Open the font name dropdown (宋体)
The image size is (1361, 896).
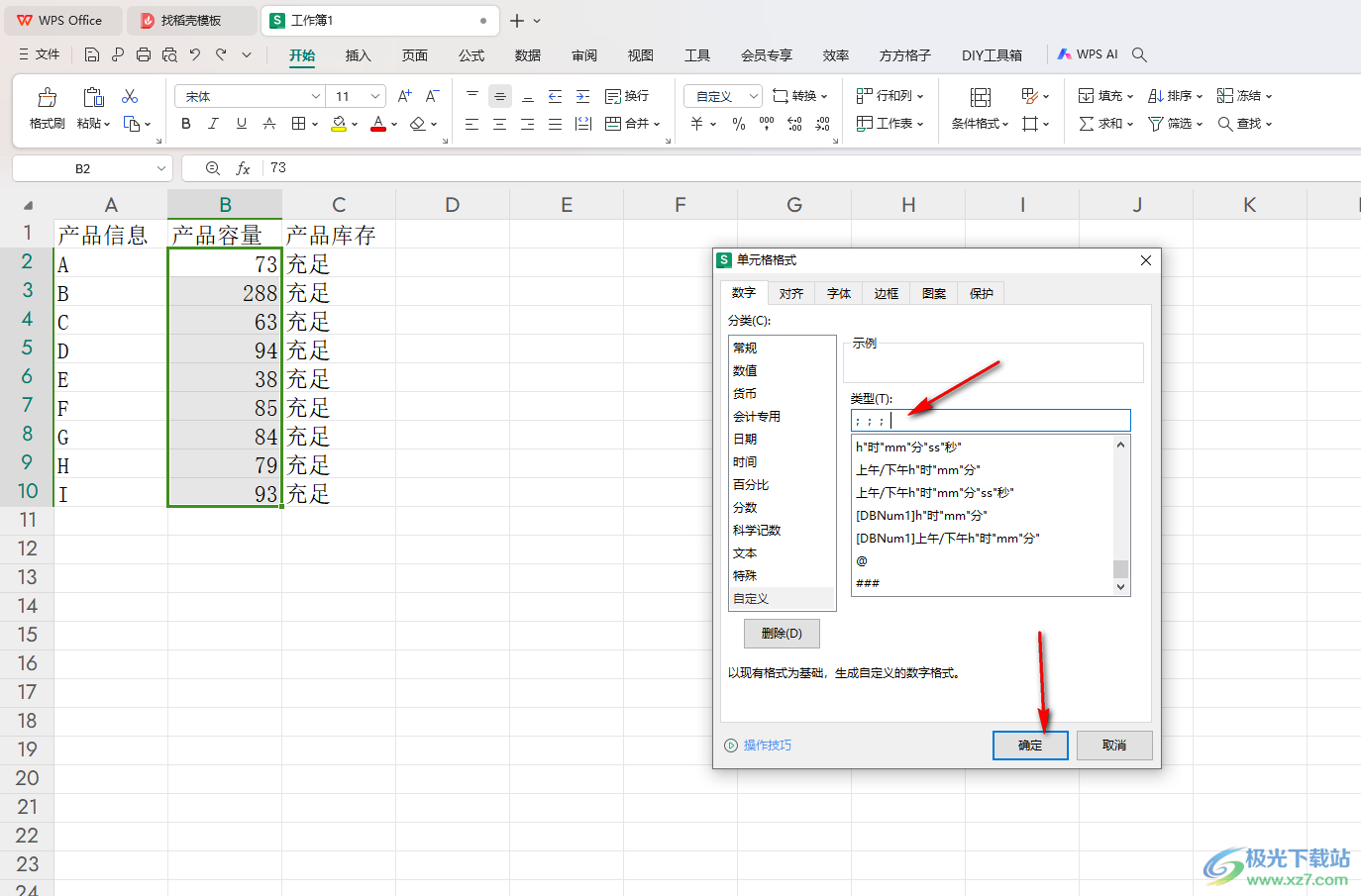coord(316,96)
